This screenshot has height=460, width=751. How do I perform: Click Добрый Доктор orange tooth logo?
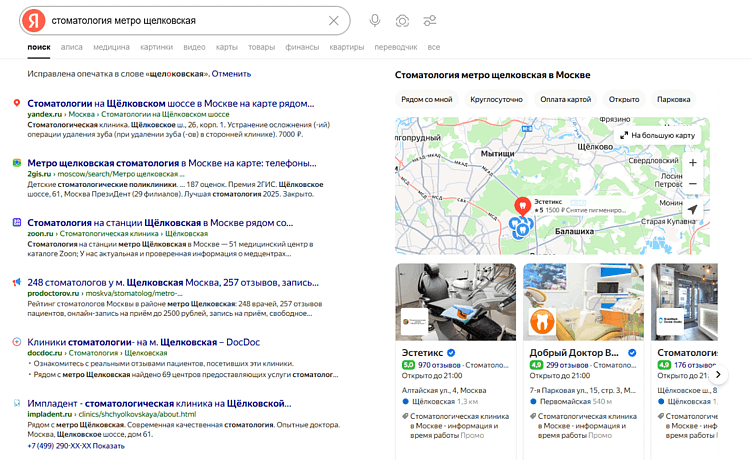[542, 321]
